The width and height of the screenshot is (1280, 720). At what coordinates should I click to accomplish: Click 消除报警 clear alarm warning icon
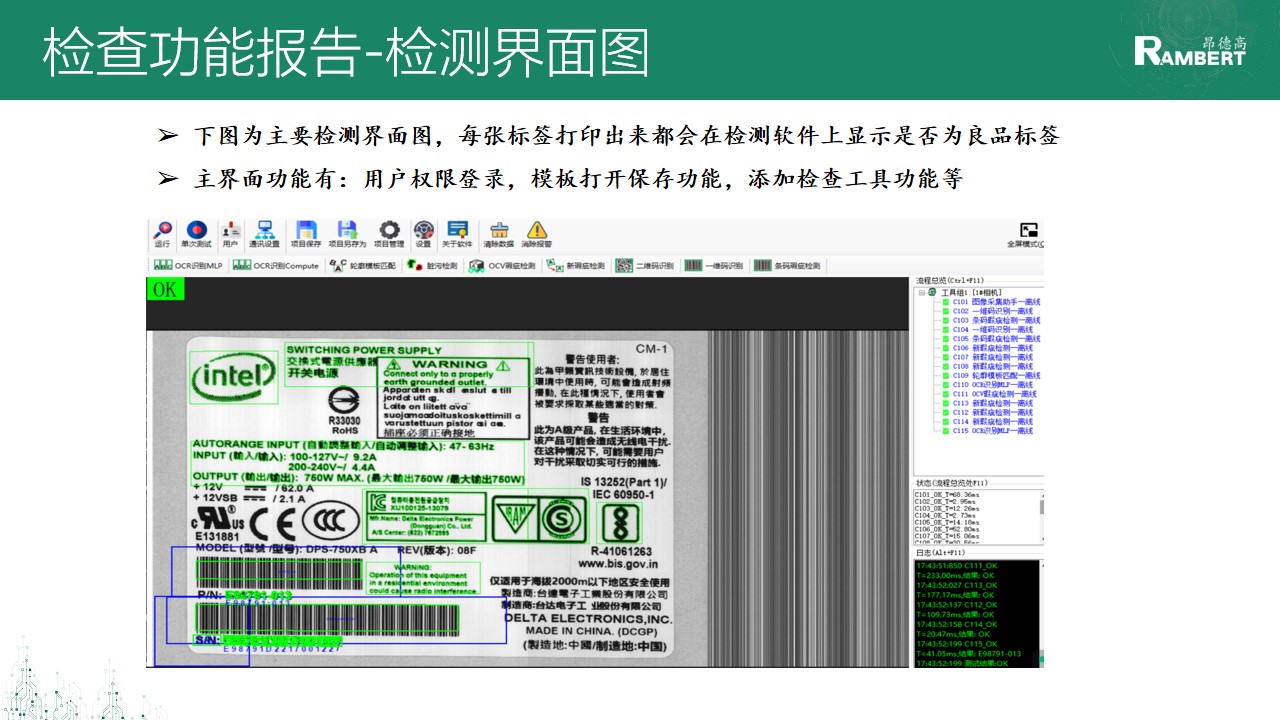[537, 235]
